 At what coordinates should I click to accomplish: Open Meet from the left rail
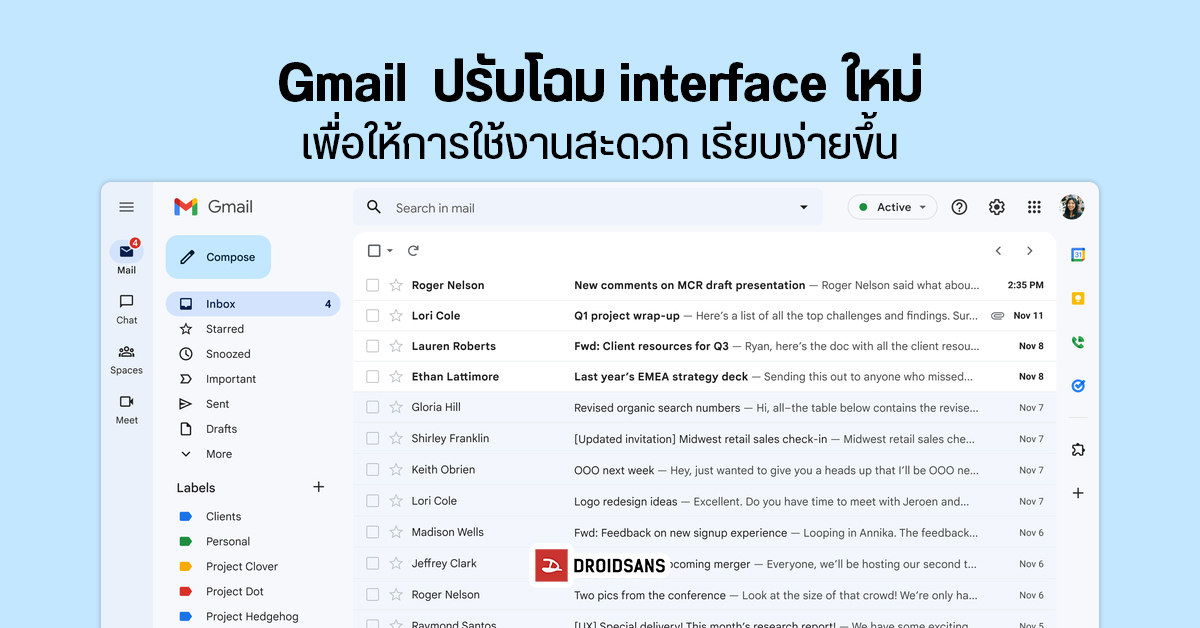[x=126, y=408]
